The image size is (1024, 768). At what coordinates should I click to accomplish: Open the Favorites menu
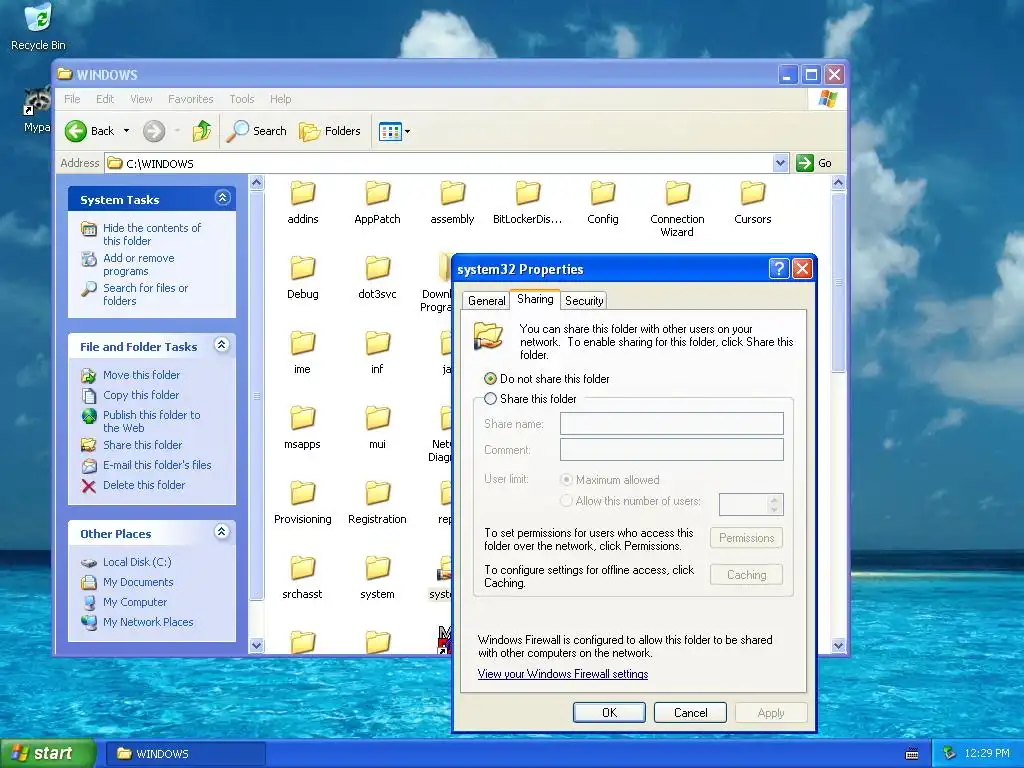pyautogui.click(x=190, y=99)
